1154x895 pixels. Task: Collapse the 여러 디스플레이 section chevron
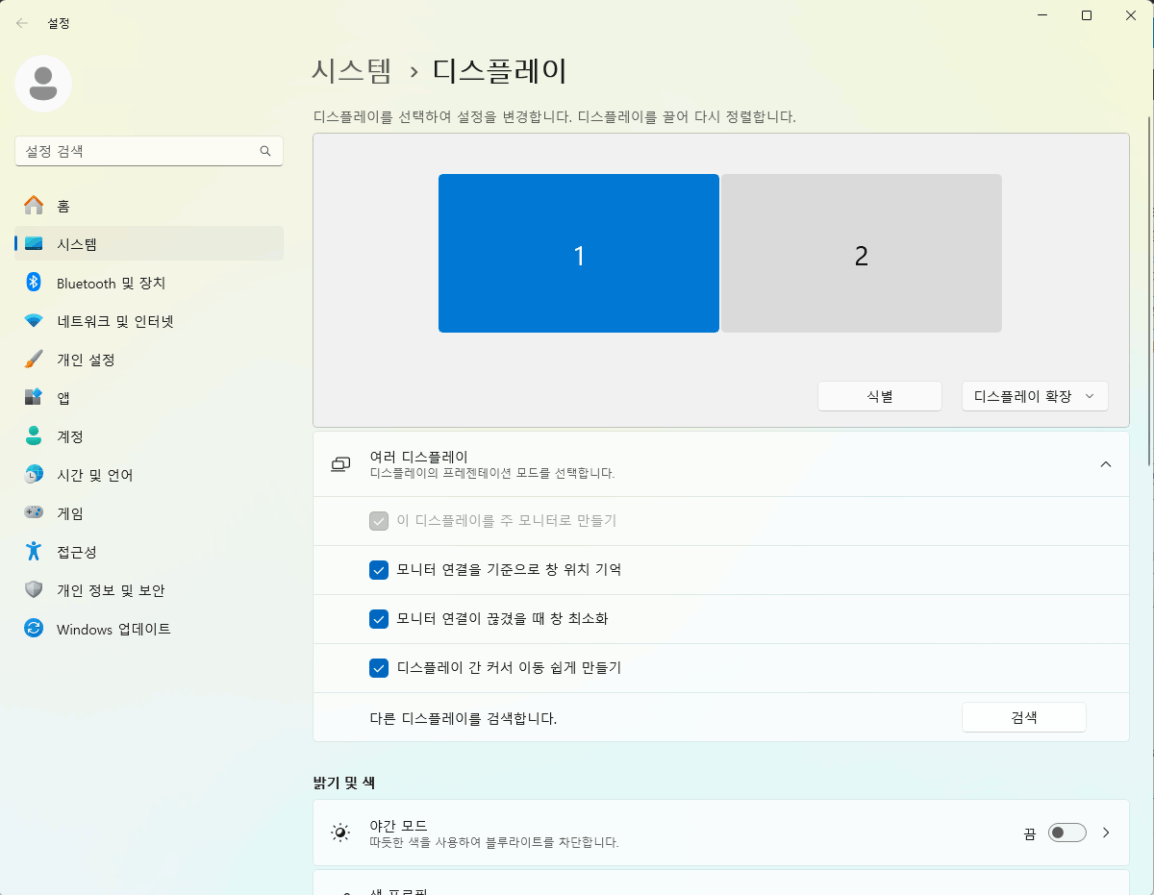click(x=1106, y=464)
